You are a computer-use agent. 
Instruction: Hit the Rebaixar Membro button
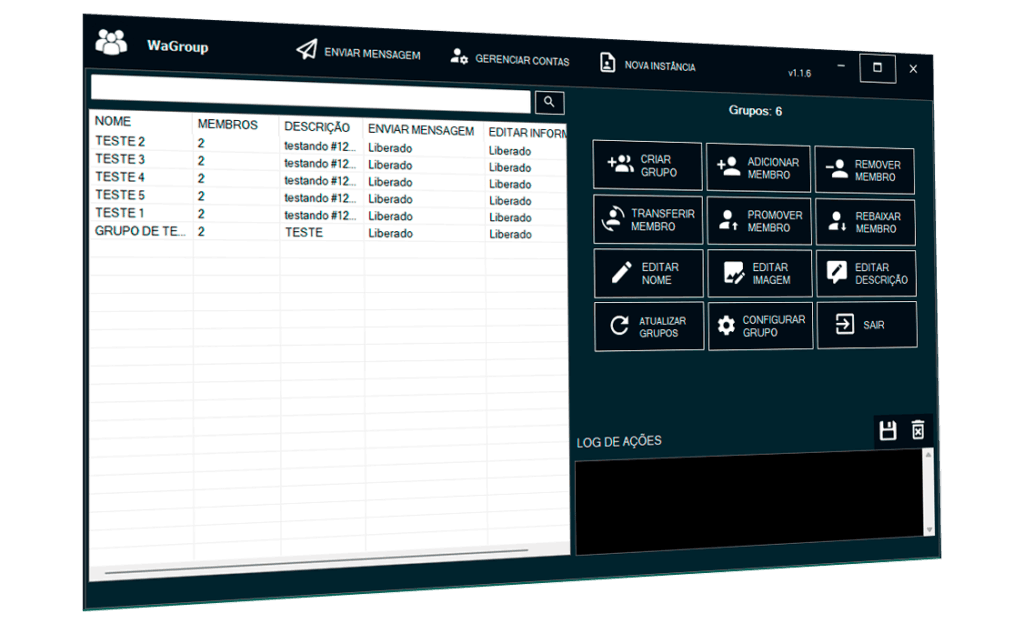point(866,223)
